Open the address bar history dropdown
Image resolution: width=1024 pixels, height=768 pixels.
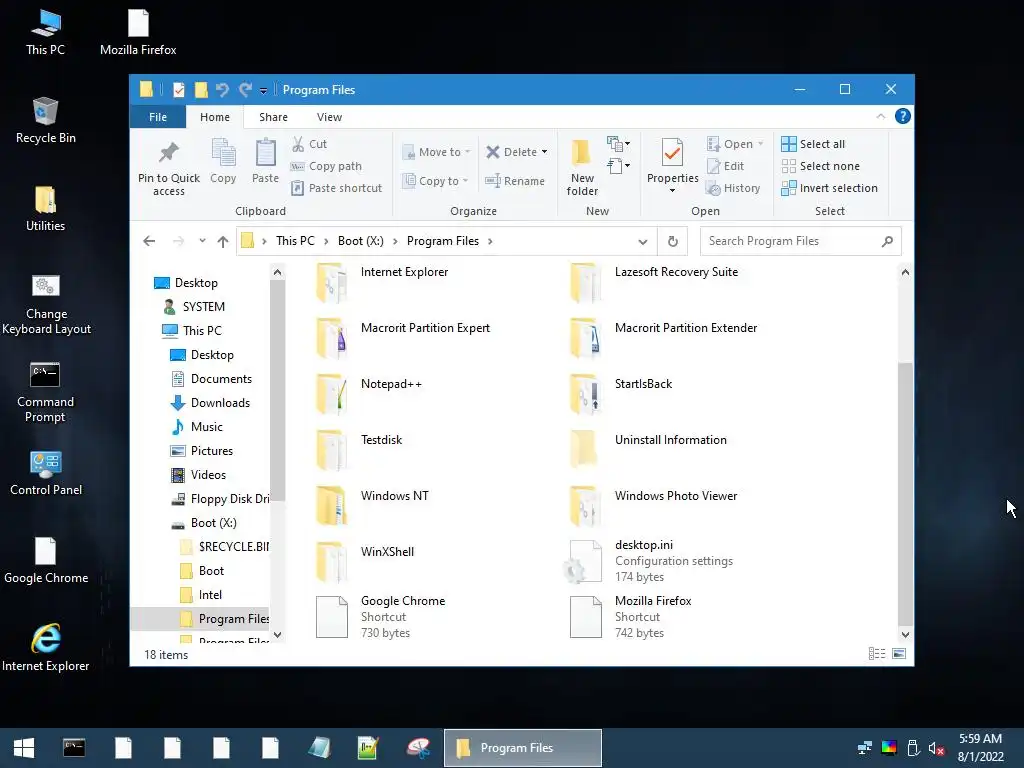(643, 242)
